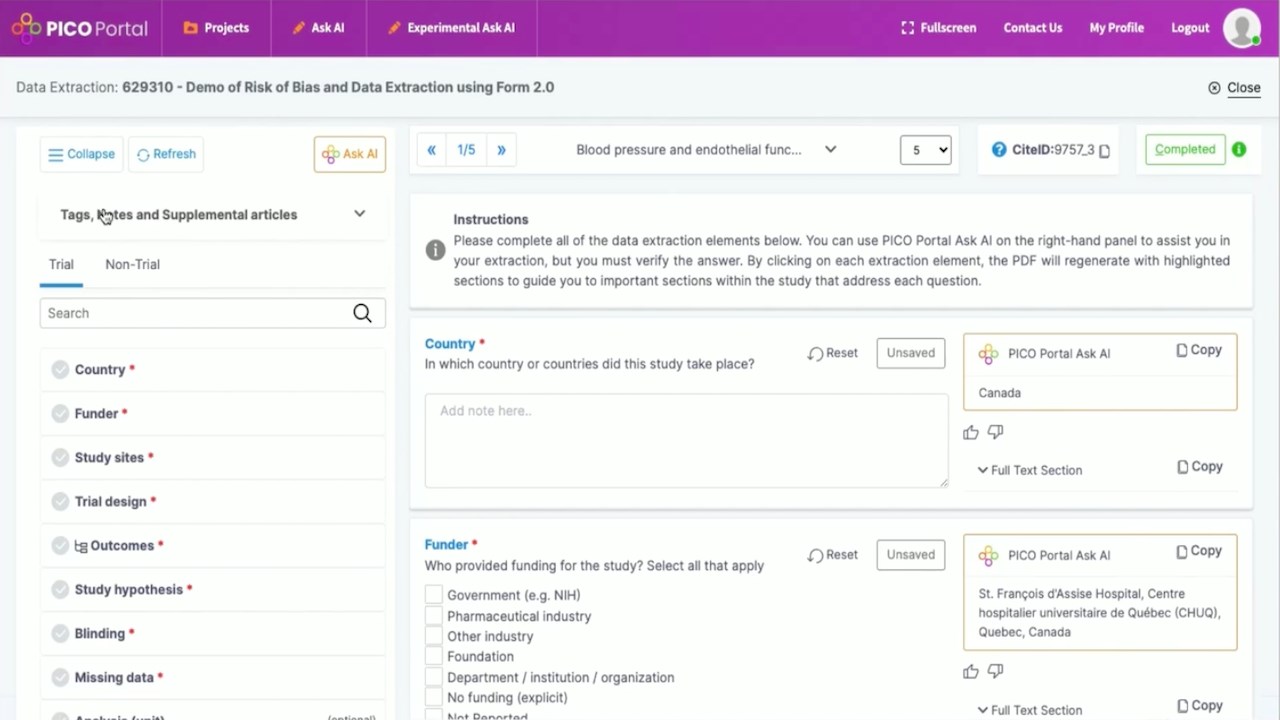Go to the previous article with double-left arrow

coord(431,150)
